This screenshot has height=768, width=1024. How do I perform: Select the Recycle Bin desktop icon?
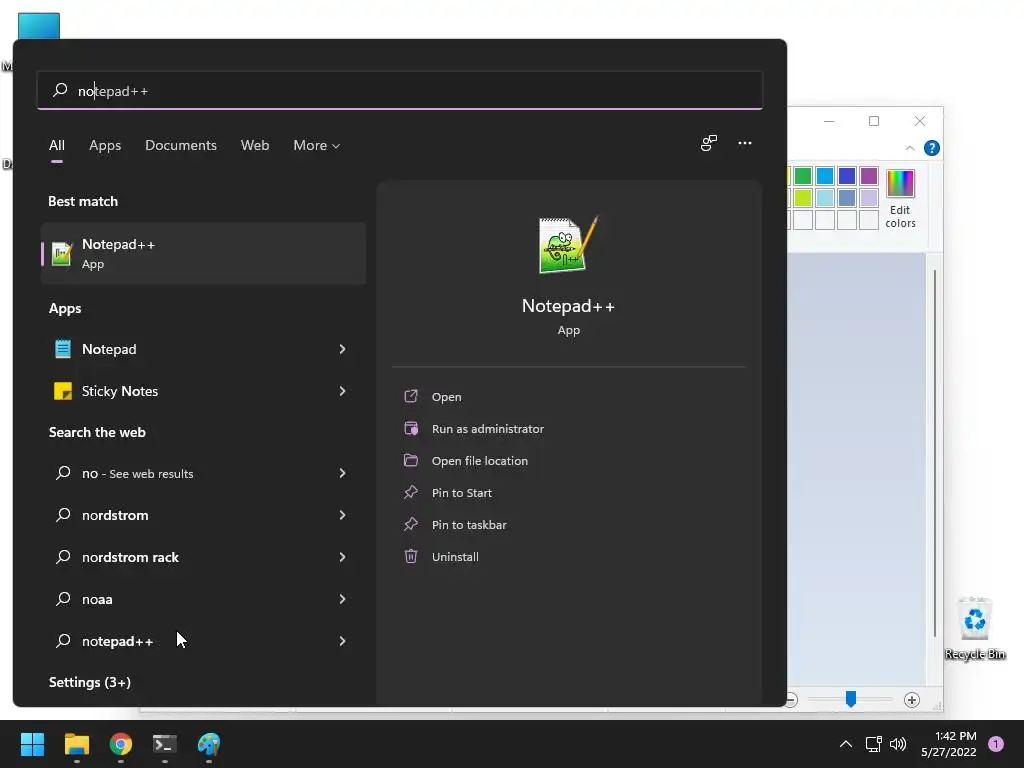coord(974,628)
